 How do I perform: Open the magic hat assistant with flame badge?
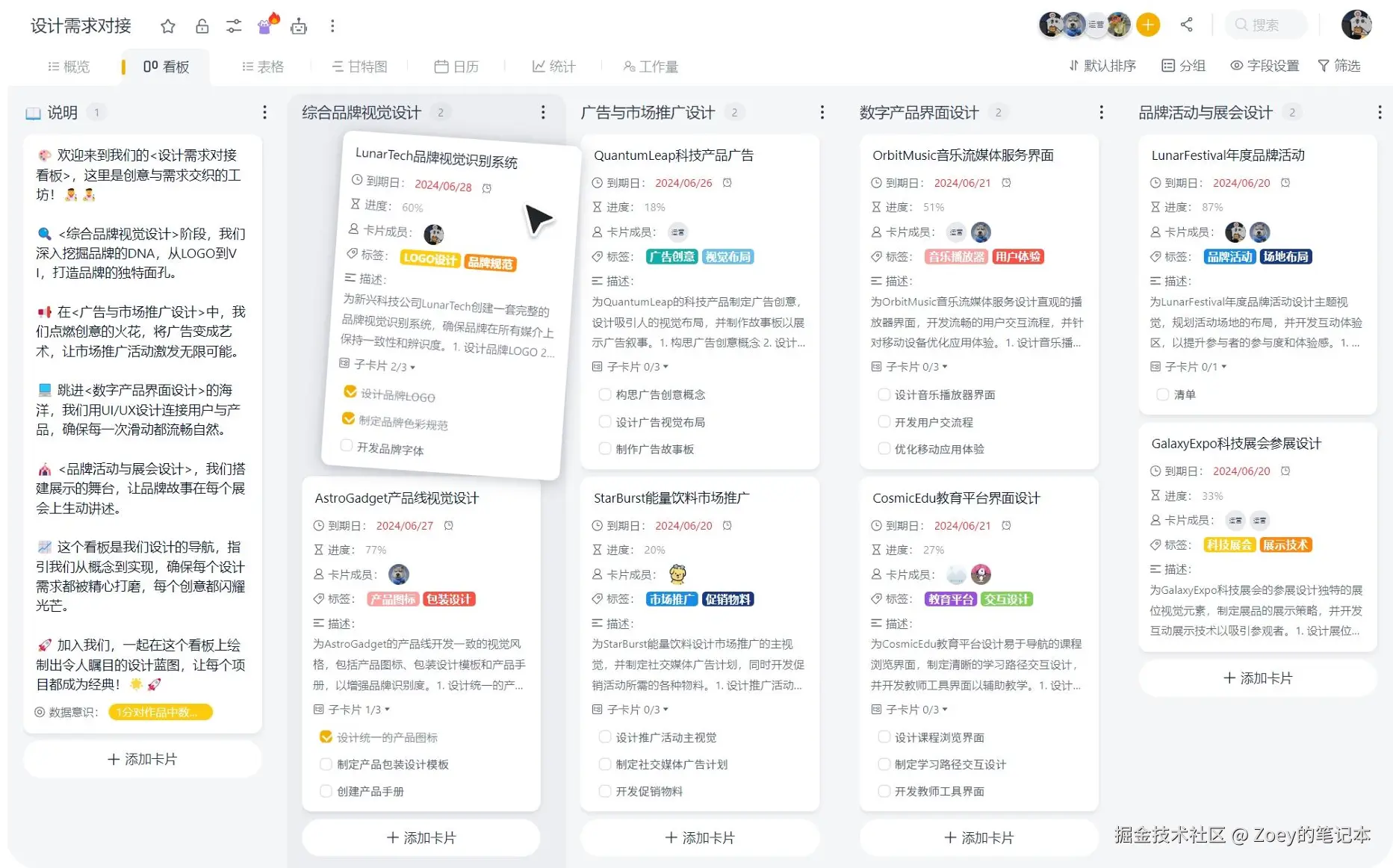point(265,25)
